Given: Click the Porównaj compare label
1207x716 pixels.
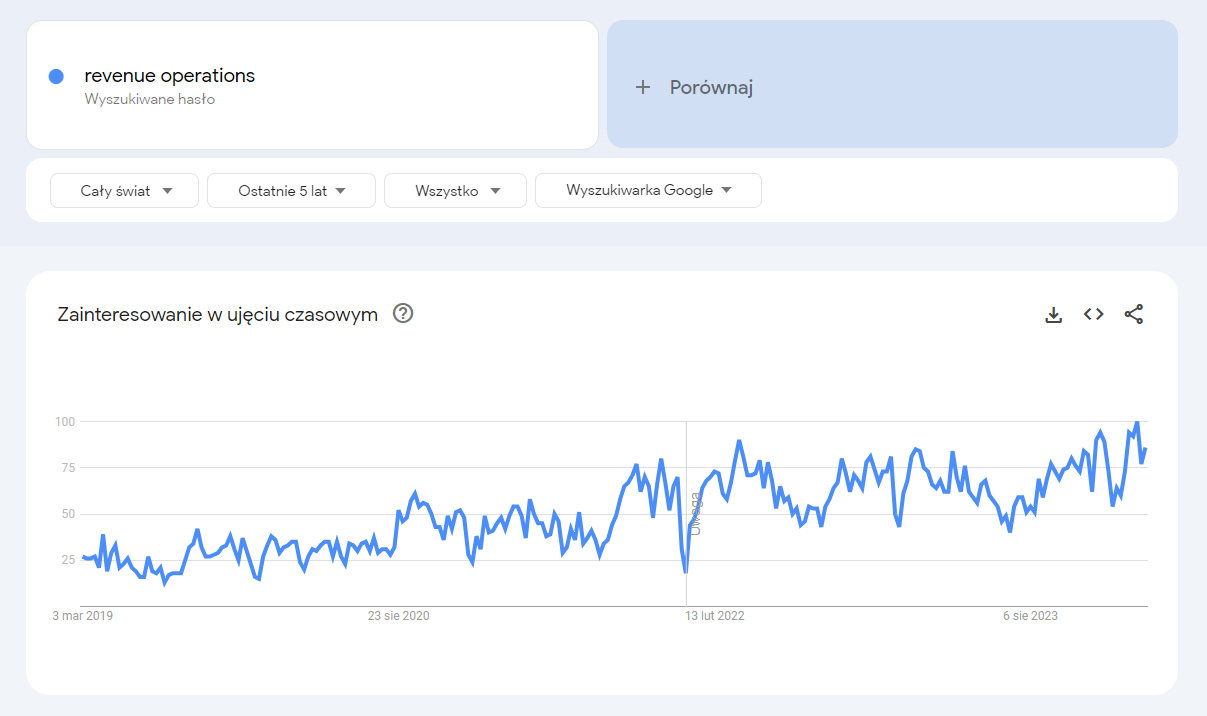Looking at the screenshot, I should (x=711, y=88).
